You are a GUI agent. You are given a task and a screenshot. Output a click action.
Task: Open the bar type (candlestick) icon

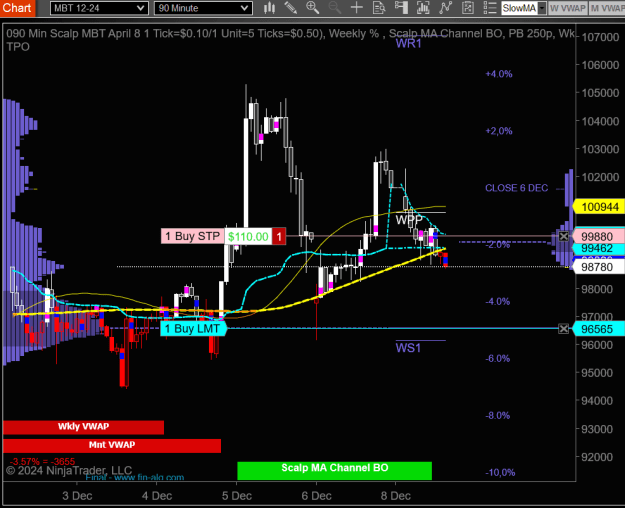(x=269, y=8)
